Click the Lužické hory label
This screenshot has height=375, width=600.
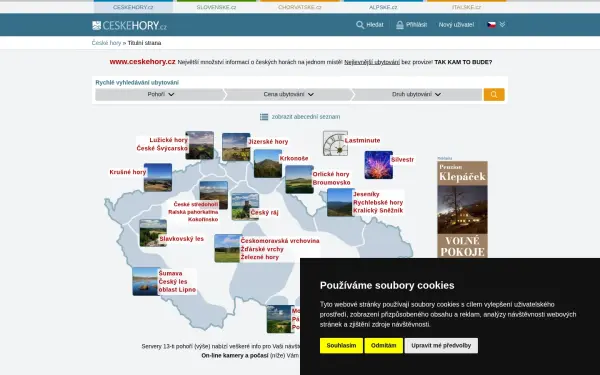click(x=168, y=140)
